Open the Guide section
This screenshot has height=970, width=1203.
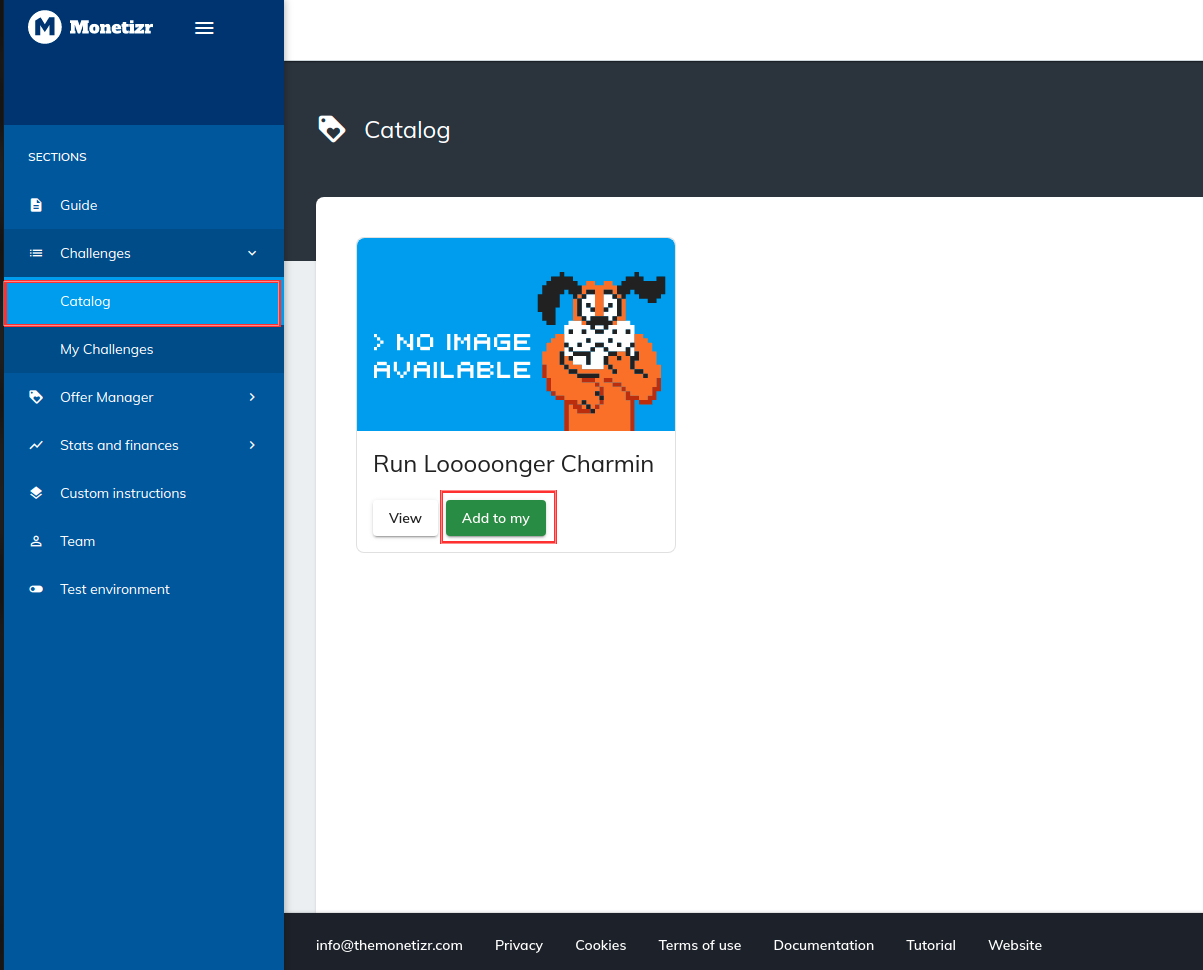pyautogui.click(x=144, y=205)
